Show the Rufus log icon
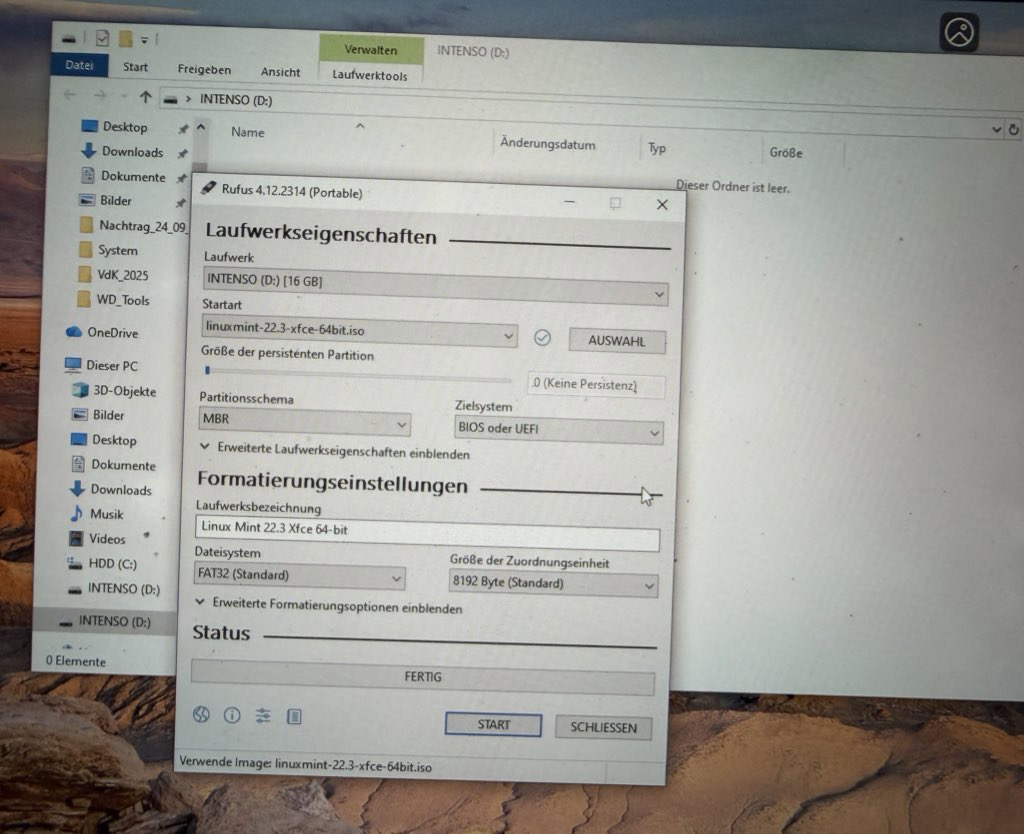 tap(294, 717)
